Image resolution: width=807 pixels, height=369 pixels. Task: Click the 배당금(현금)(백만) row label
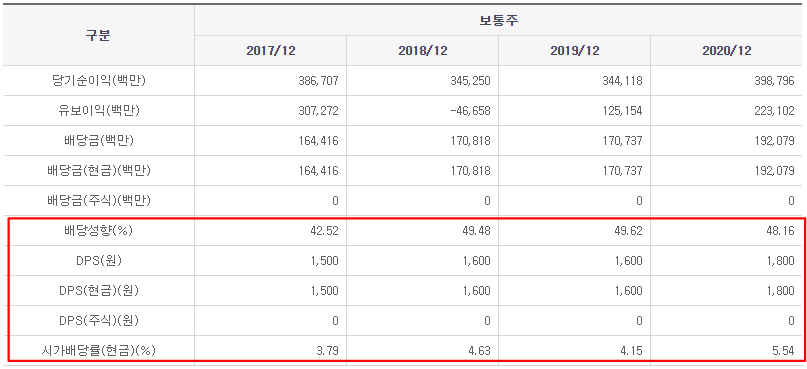(99, 170)
